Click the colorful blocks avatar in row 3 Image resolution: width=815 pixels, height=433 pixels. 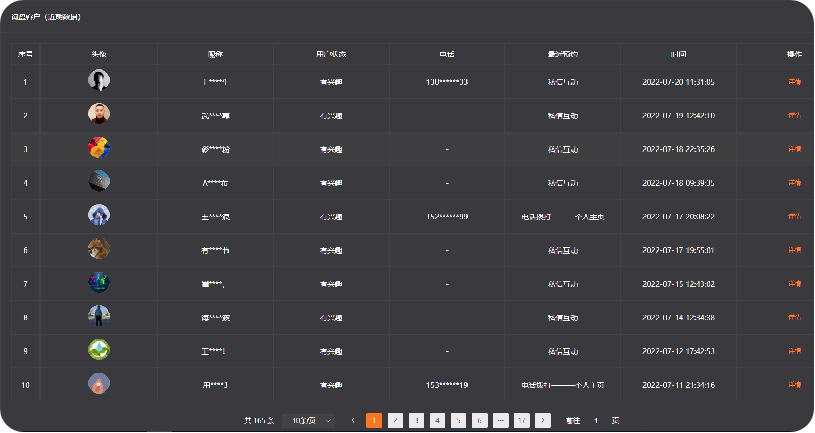tap(99, 148)
